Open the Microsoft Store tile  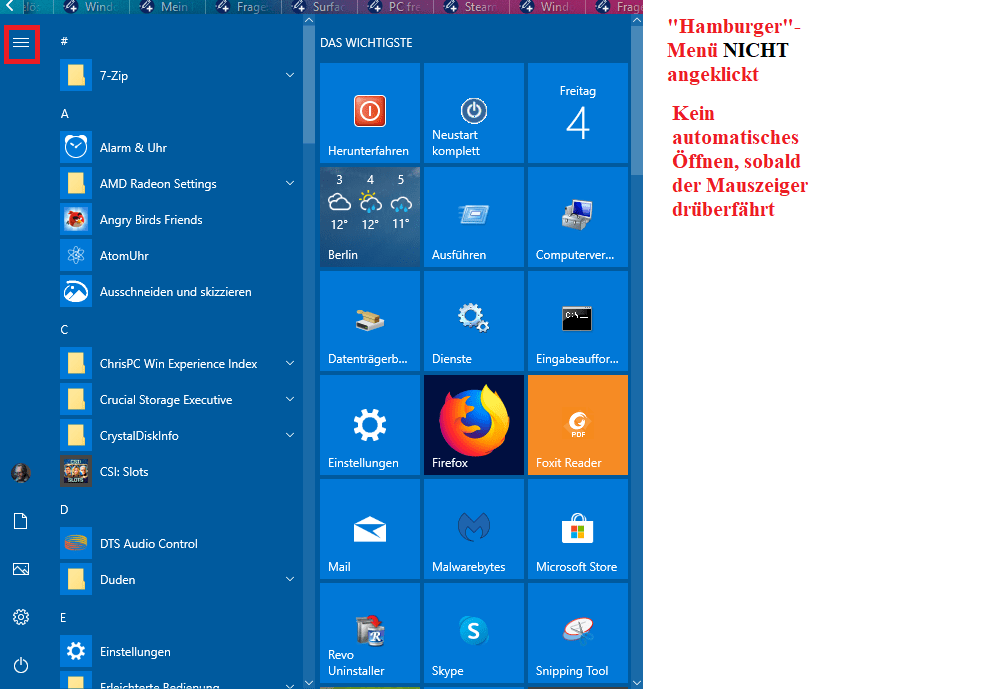pyautogui.click(x=577, y=528)
